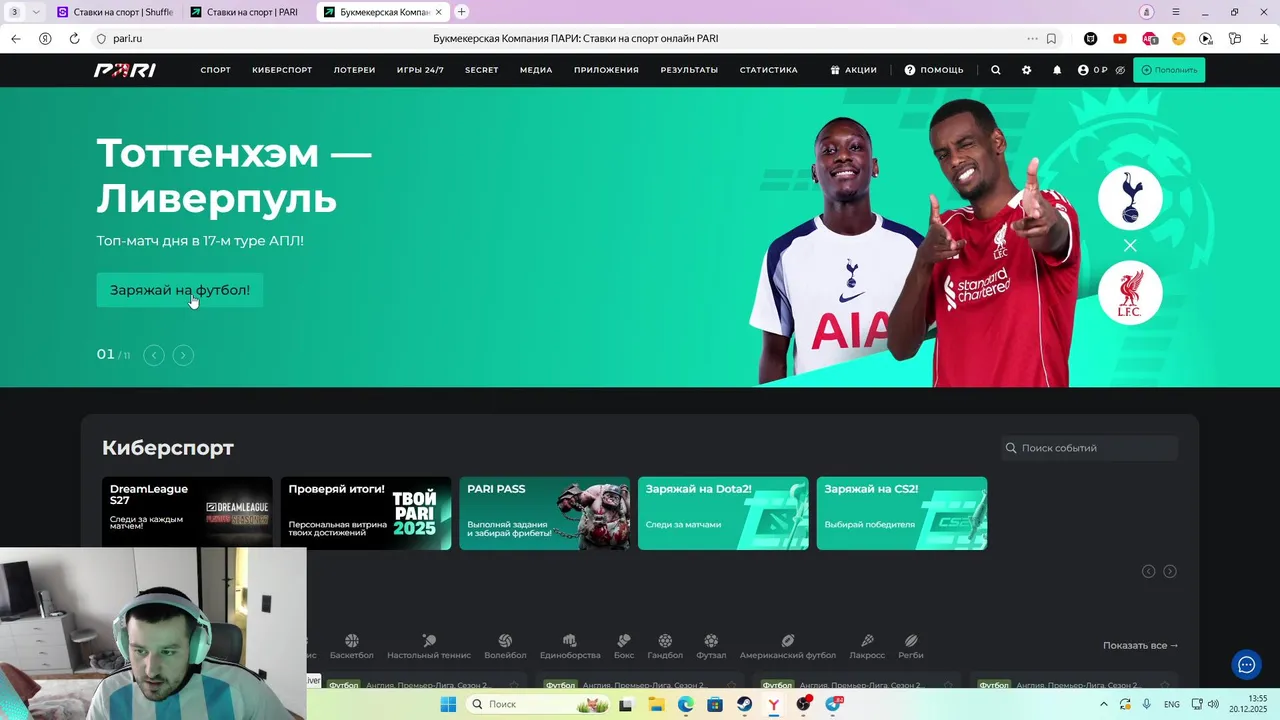
Task: Go to next banner slide arrow
Action: [183, 355]
